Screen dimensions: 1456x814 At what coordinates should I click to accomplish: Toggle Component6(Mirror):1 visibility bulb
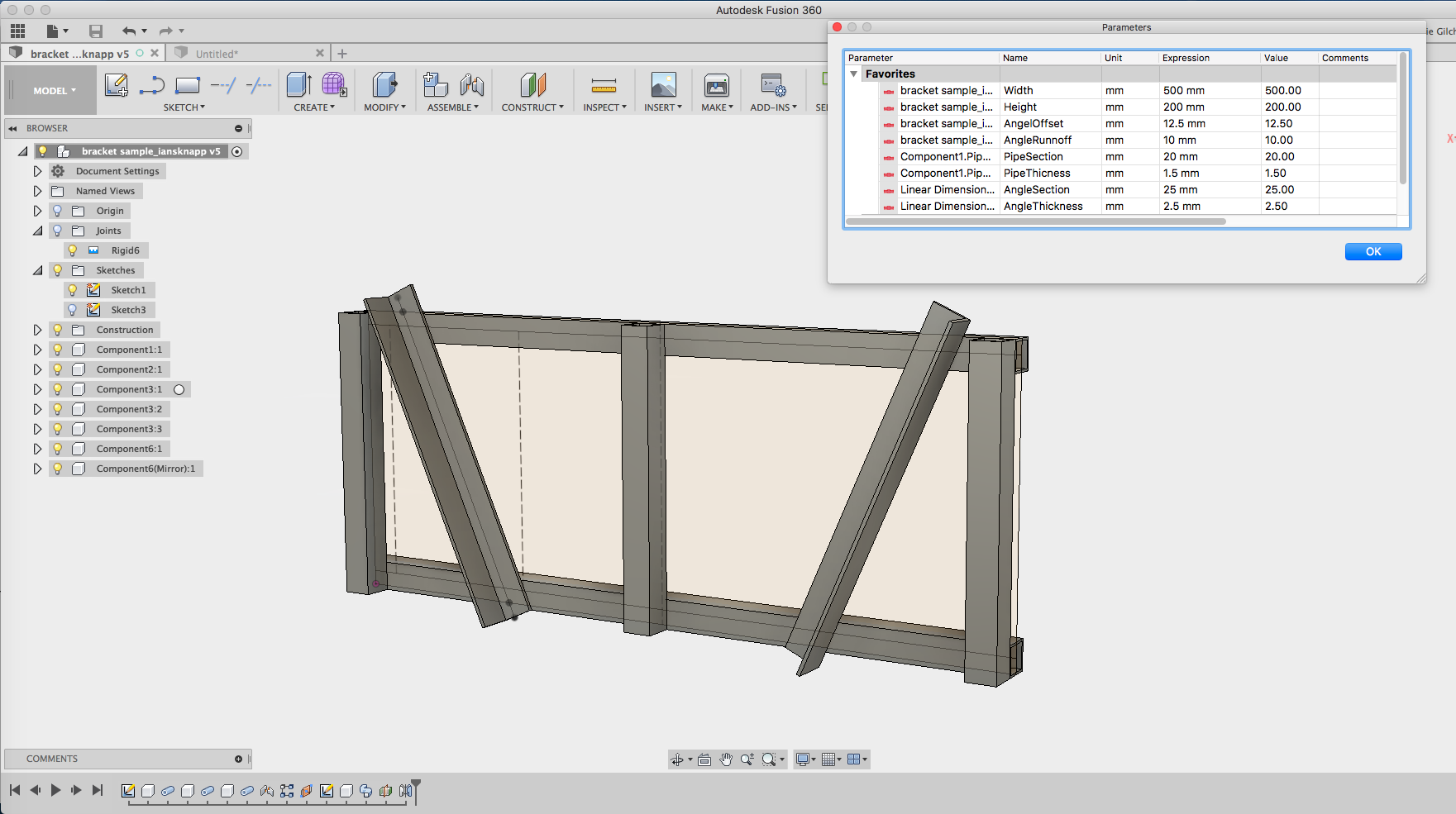coord(56,468)
